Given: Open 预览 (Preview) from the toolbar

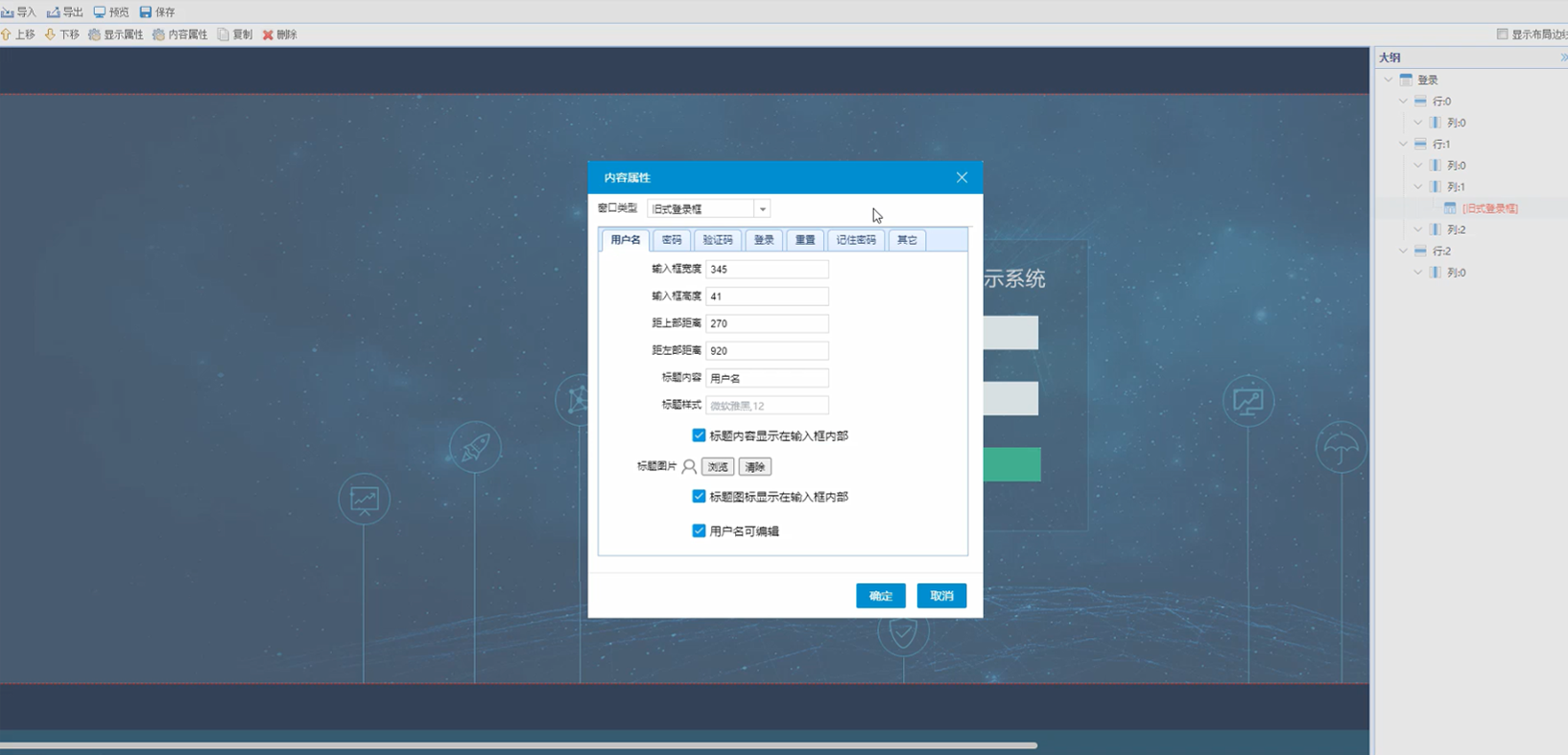Looking at the screenshot, I should [100, 12].
